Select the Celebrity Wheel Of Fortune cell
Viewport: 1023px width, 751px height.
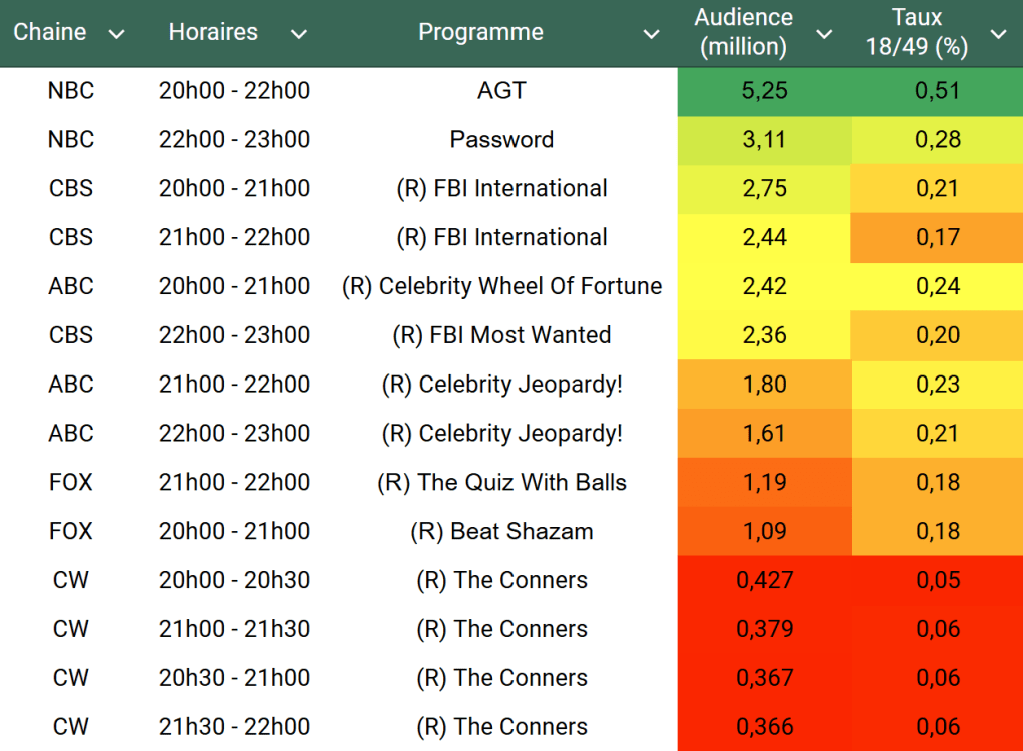(x=501, y=287)
